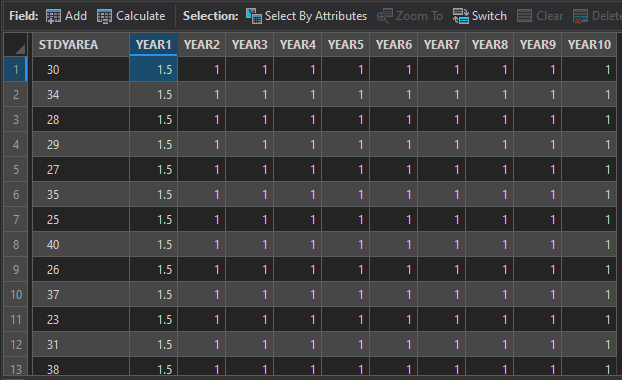Click the Calculate label

tap(140, 16)
